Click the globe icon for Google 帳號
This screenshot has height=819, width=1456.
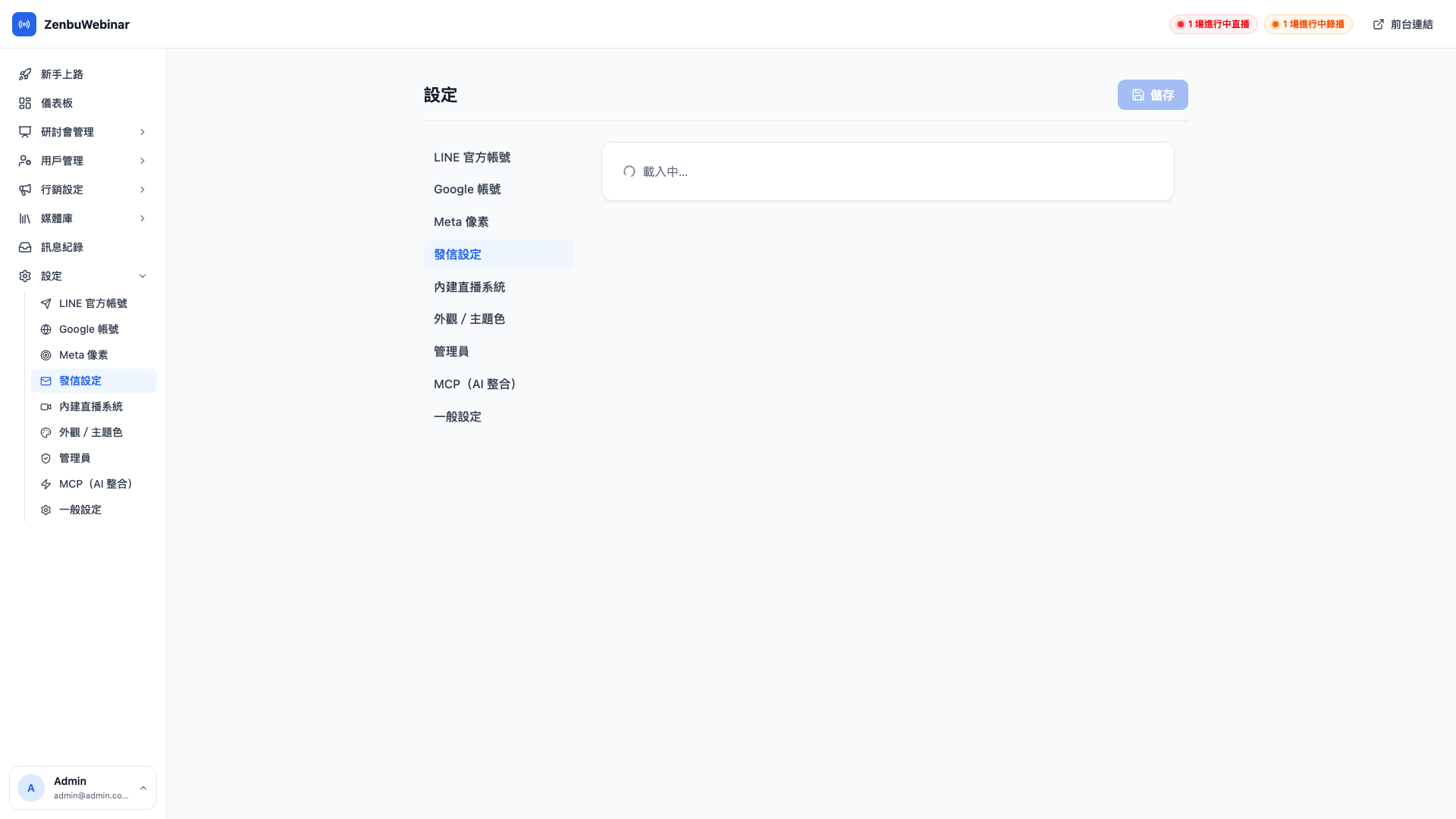[46, 329]
